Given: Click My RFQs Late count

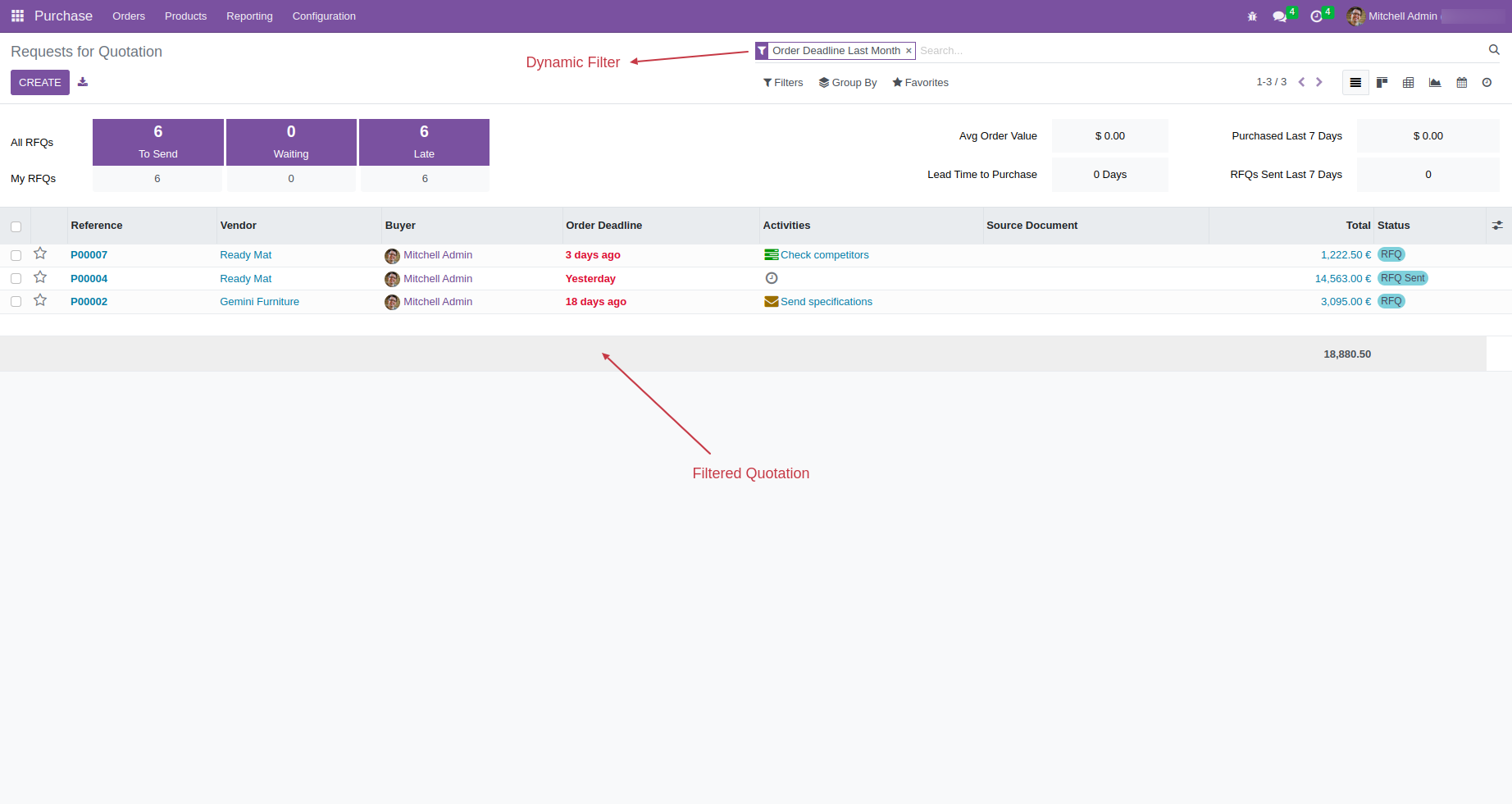Looking at the screenshot, I should [425, 179].
